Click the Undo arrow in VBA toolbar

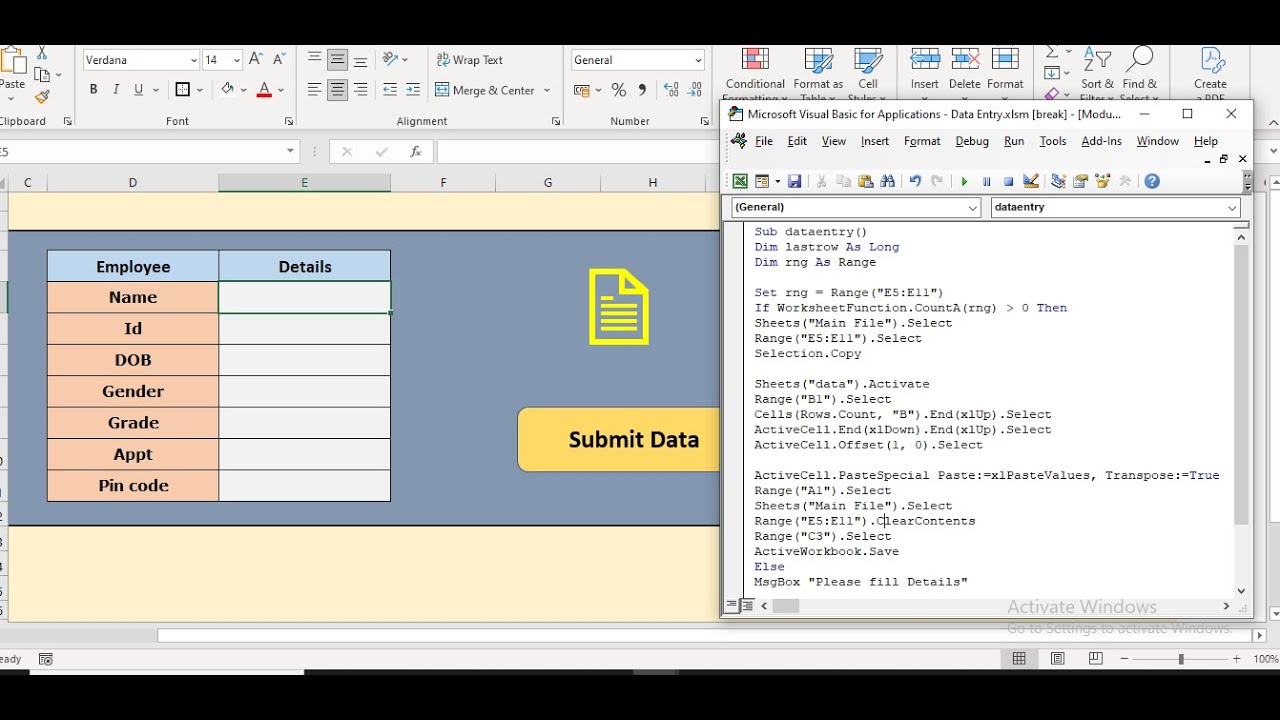coord(914,181)
